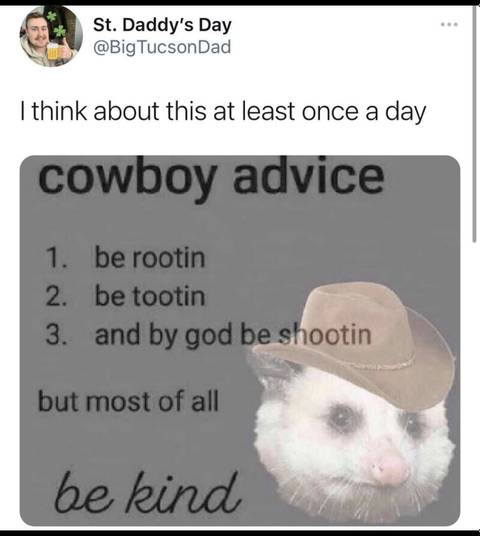Screen dimensions: 480x536
Task: Click the "but most of all" text
Action: click(x=128, y=401)
